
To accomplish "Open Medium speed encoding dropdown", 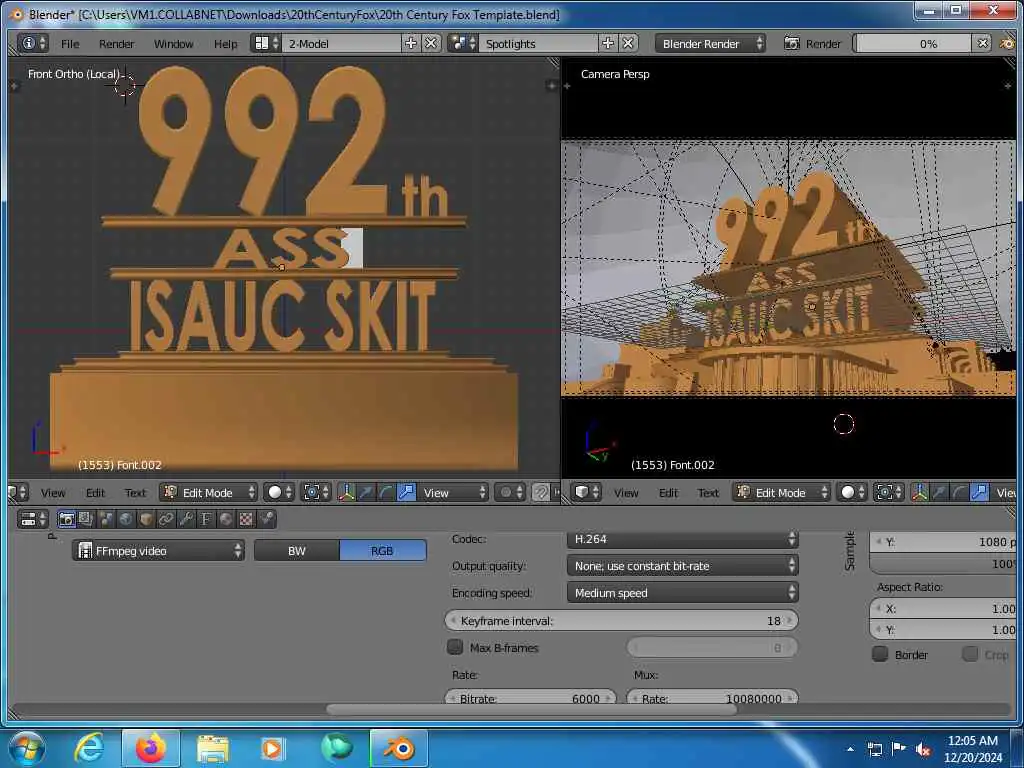I will pyautogui.click(x=682, y=592).
